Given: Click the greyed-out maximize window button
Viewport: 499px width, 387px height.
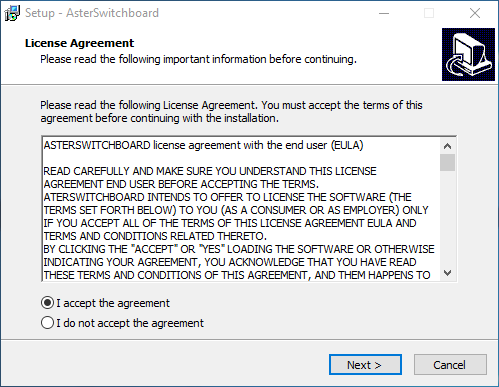Looking at the screenshot, I should click(429, 13).
